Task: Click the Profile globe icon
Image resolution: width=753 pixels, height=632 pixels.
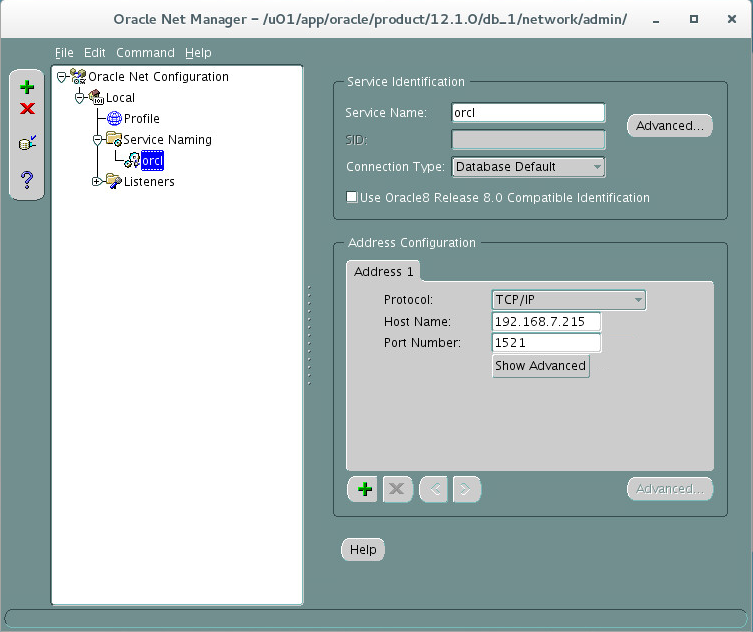Action: [114, 118]
